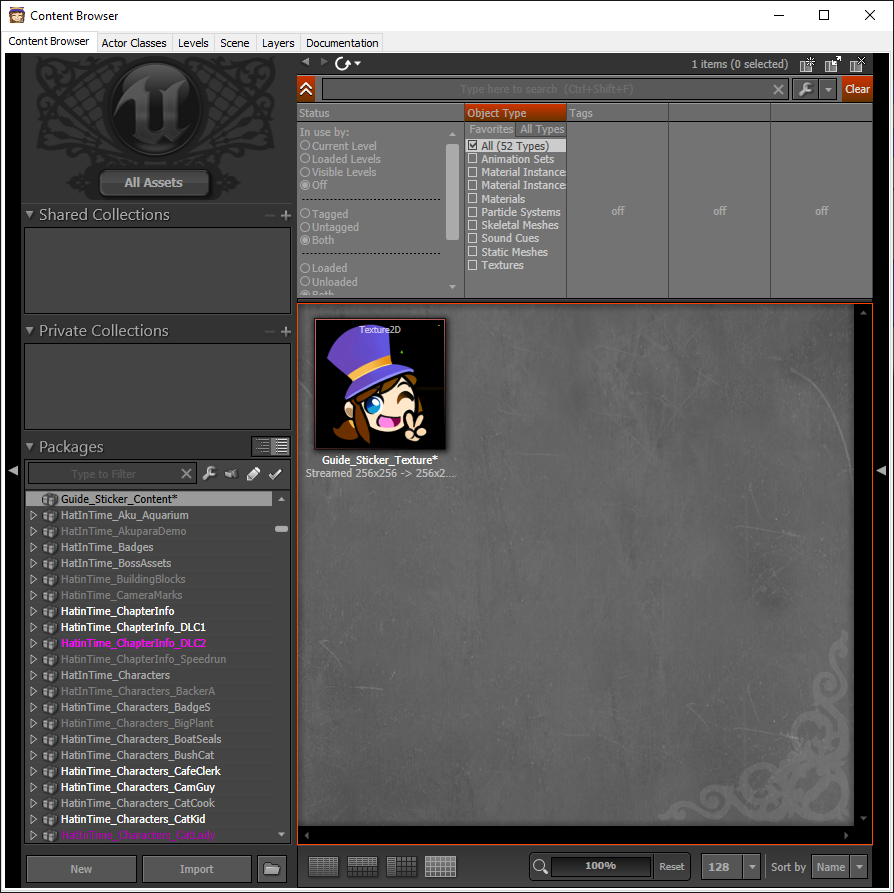The image size is (894, 893).
Task: Remove shared collection with minus icon
Action: pyautogui.click(x=270, y=216)
